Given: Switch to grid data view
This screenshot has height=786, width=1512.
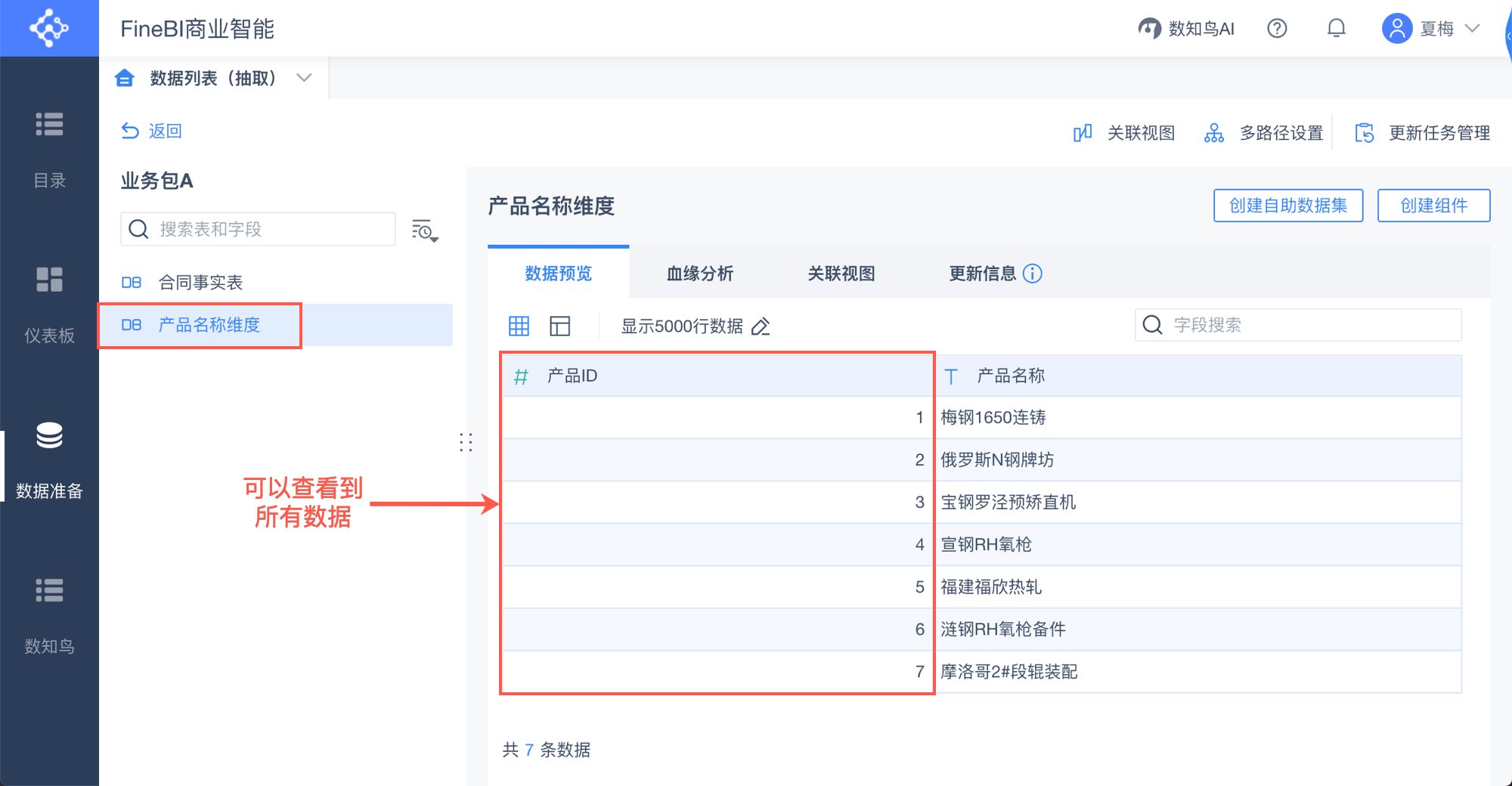Looking at the screenshot, I should [519, 326].
